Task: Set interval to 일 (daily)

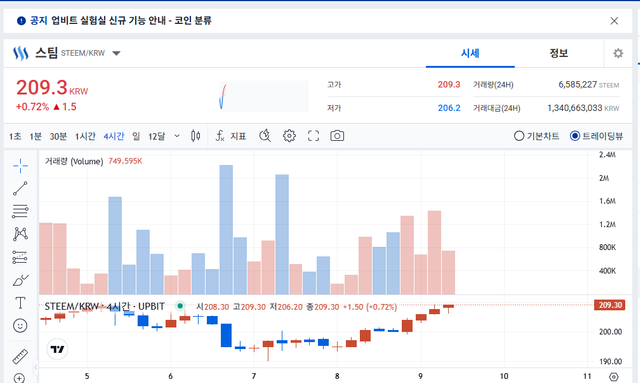Action: tap(136, 136)
